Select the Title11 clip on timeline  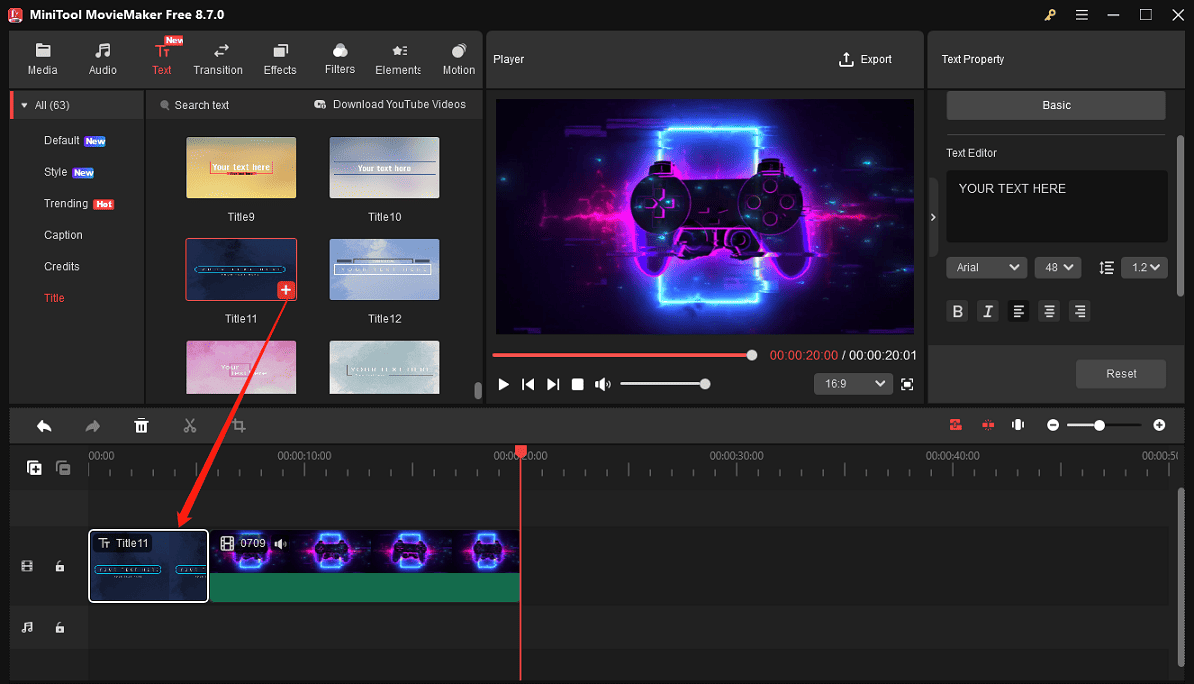[x=148, y=566]
